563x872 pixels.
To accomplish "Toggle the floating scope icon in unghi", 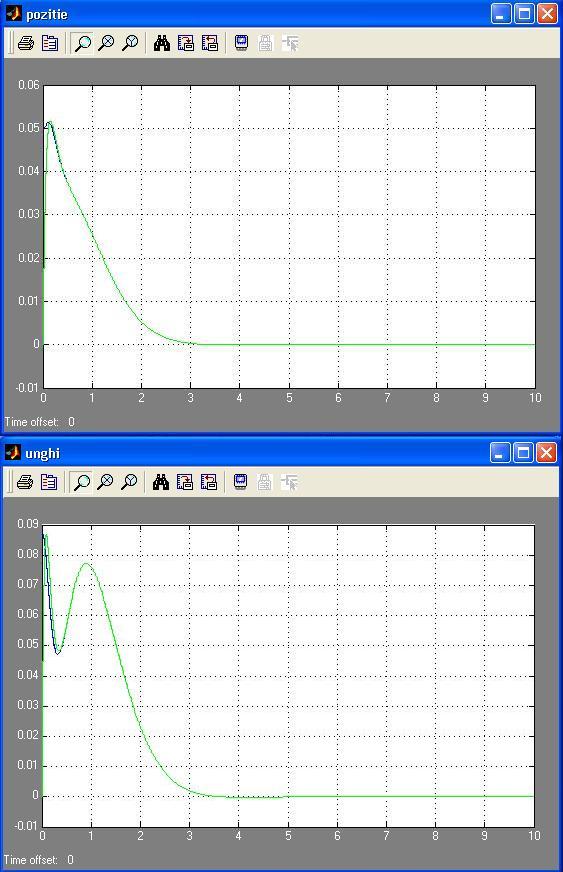I will click(x=240, y=482).
